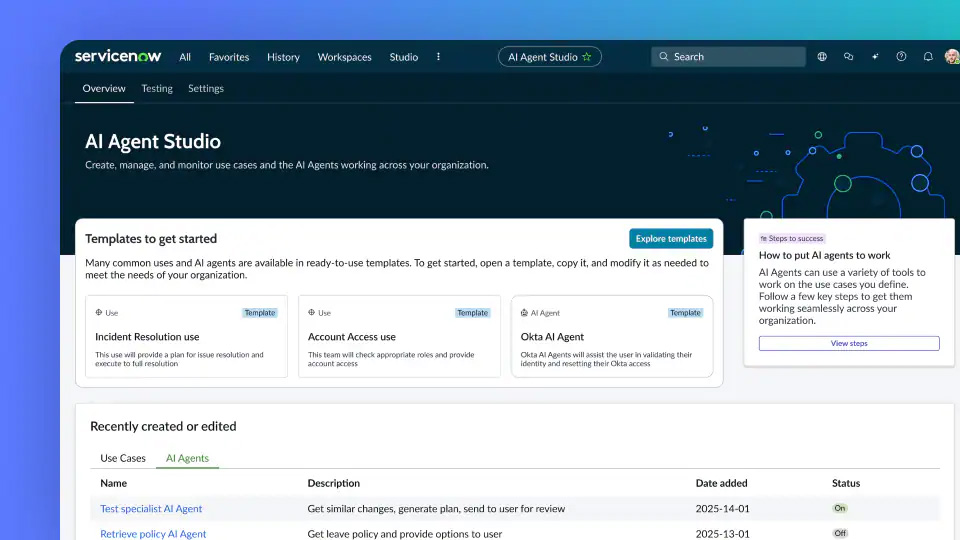Show notifications via the bell icon
Viewport: 960px width, 540px height.
pos(928,57)
